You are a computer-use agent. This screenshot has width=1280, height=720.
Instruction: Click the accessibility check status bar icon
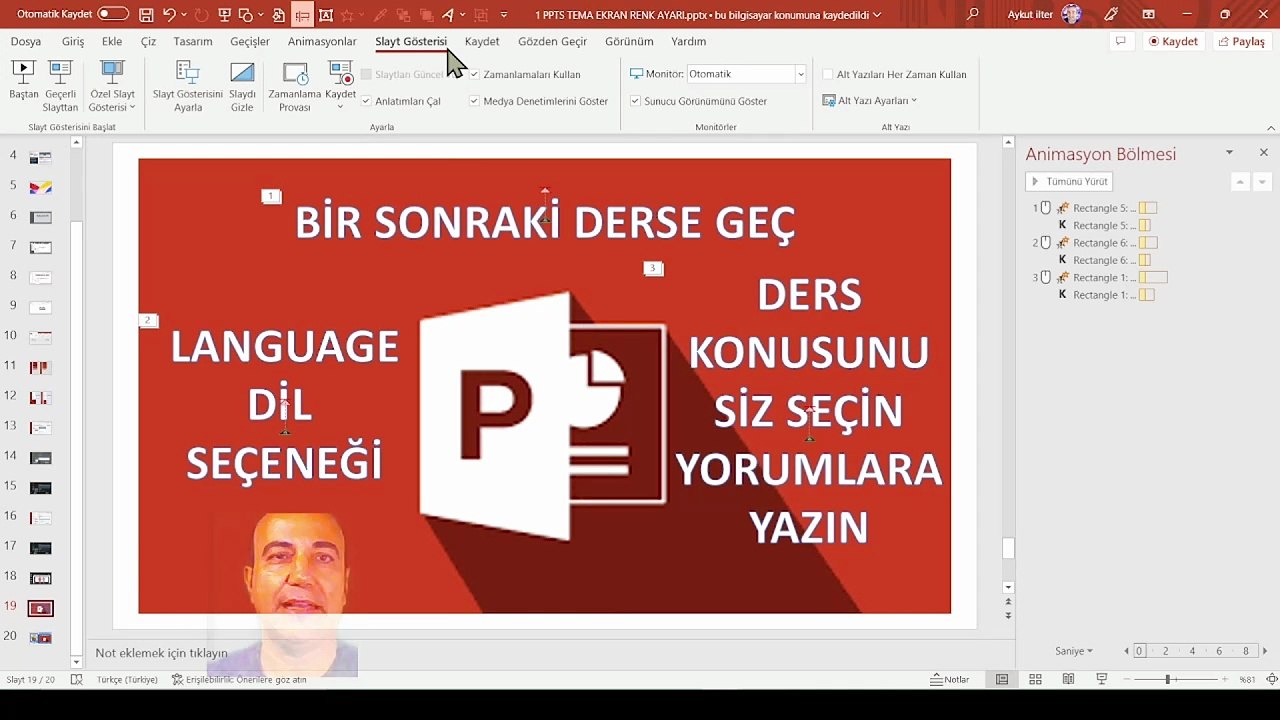(177, 679)
